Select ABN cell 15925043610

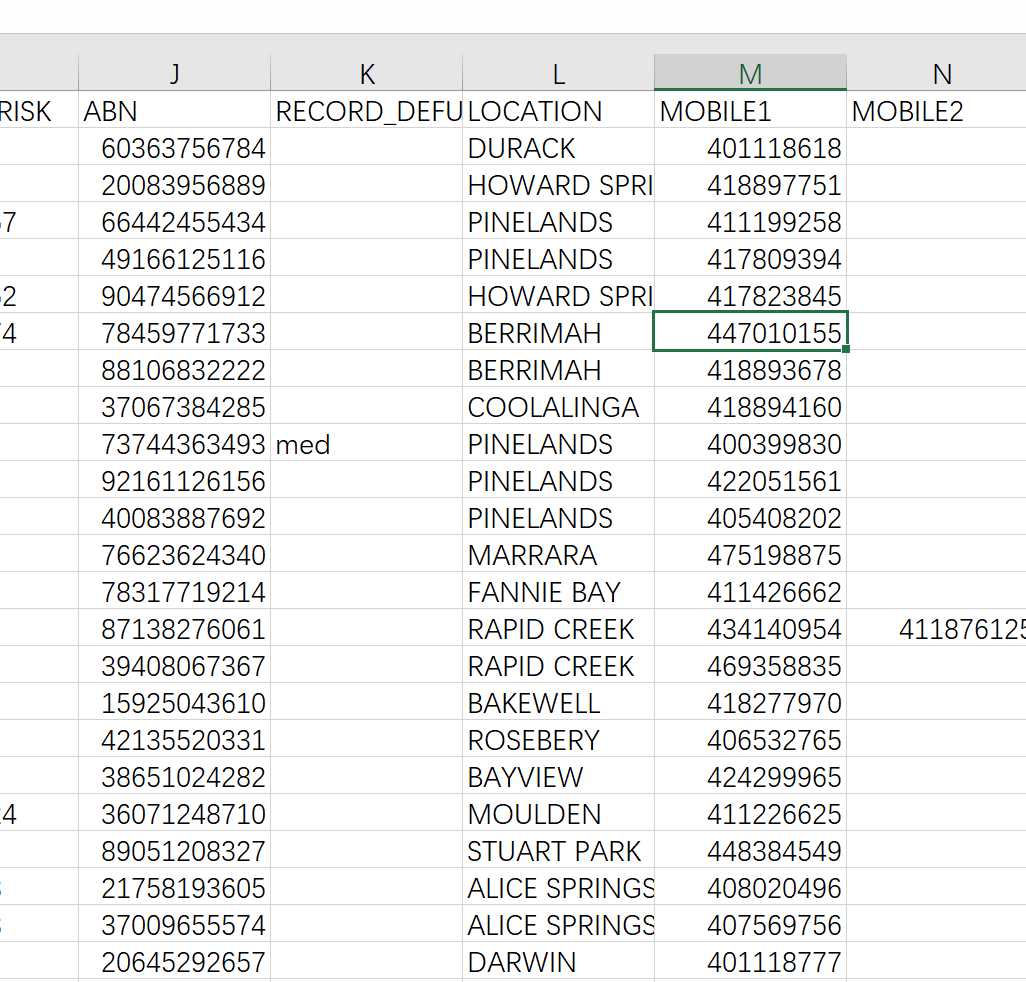pos(174,701)
